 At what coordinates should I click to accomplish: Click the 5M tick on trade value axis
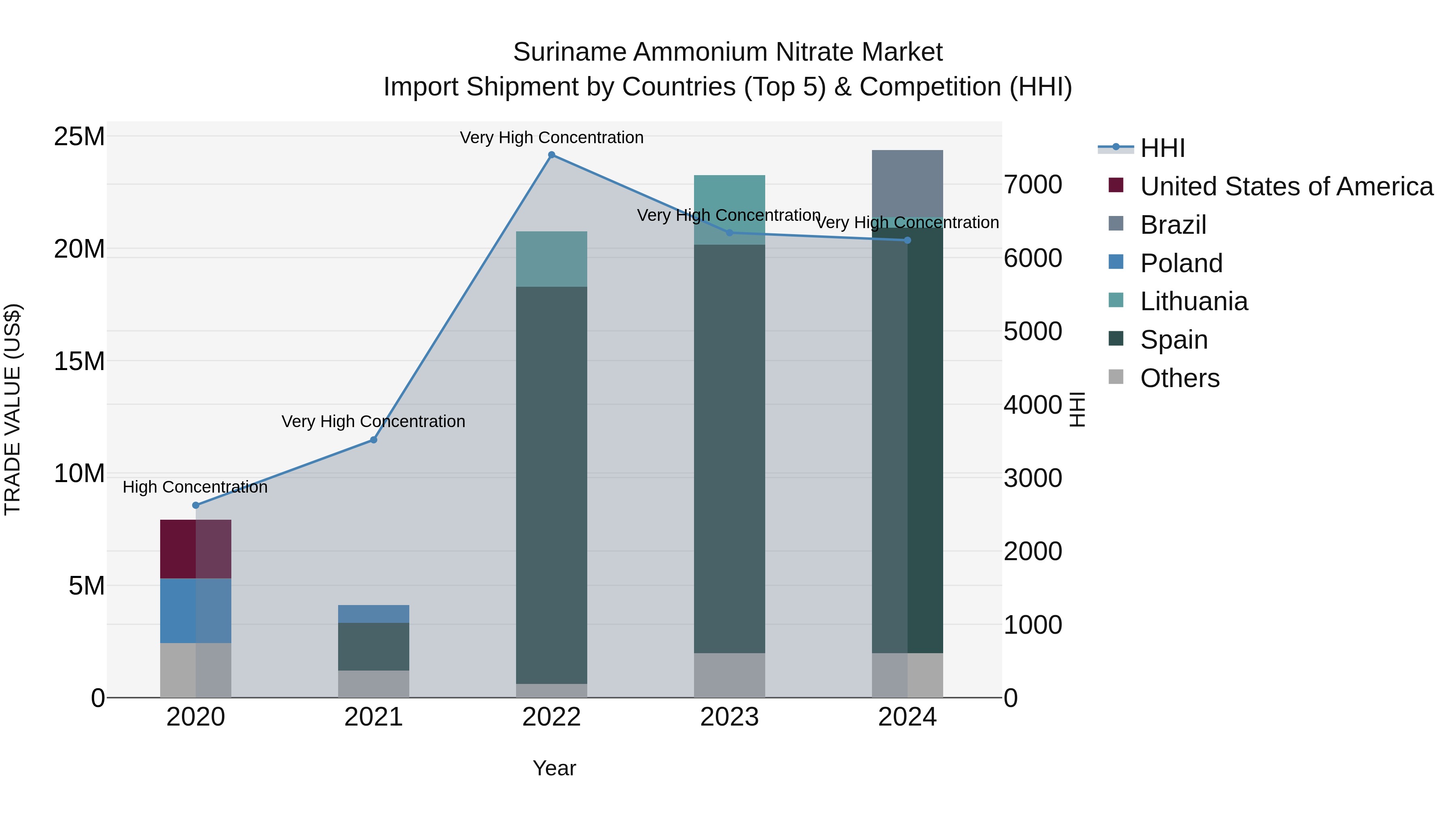pyautogui.click(x=87, y=586)
